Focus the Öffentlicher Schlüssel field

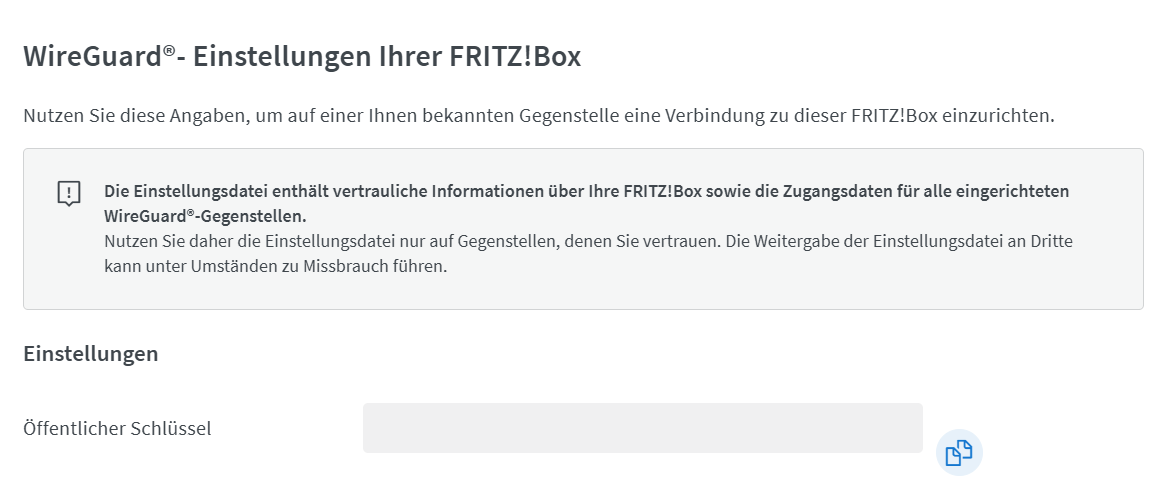click(642, 428)
